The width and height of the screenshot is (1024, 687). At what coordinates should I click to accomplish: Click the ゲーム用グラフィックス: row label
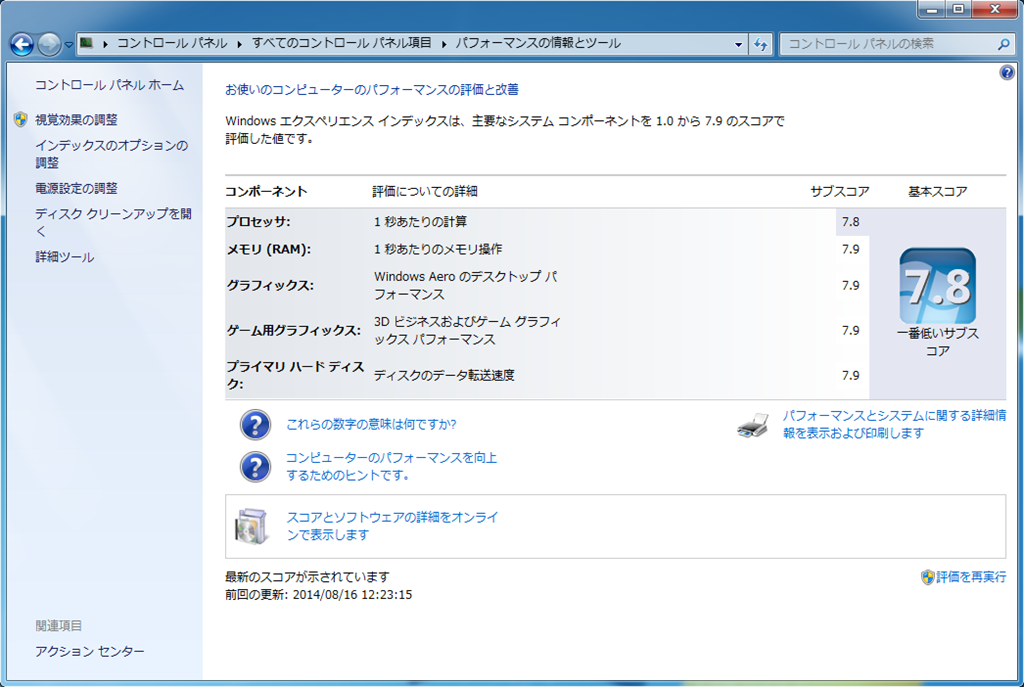[294, 330]
